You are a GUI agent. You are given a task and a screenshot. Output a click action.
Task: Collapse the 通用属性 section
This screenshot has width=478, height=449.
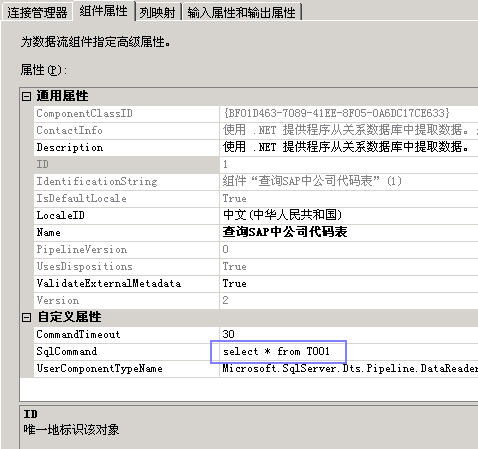[x=26, y=97]
